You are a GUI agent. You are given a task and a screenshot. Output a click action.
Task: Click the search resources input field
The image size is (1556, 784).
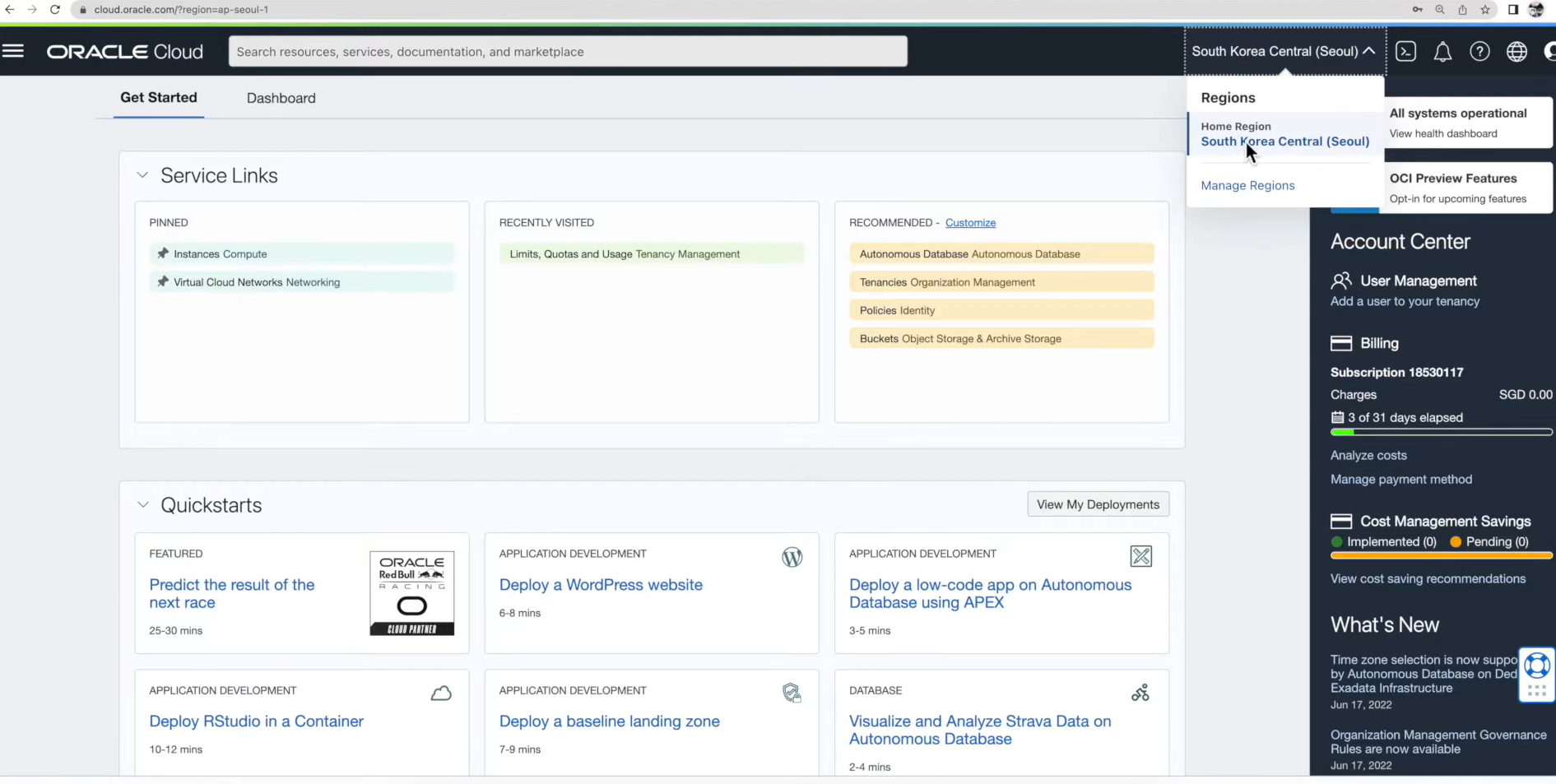pos(568,51)
